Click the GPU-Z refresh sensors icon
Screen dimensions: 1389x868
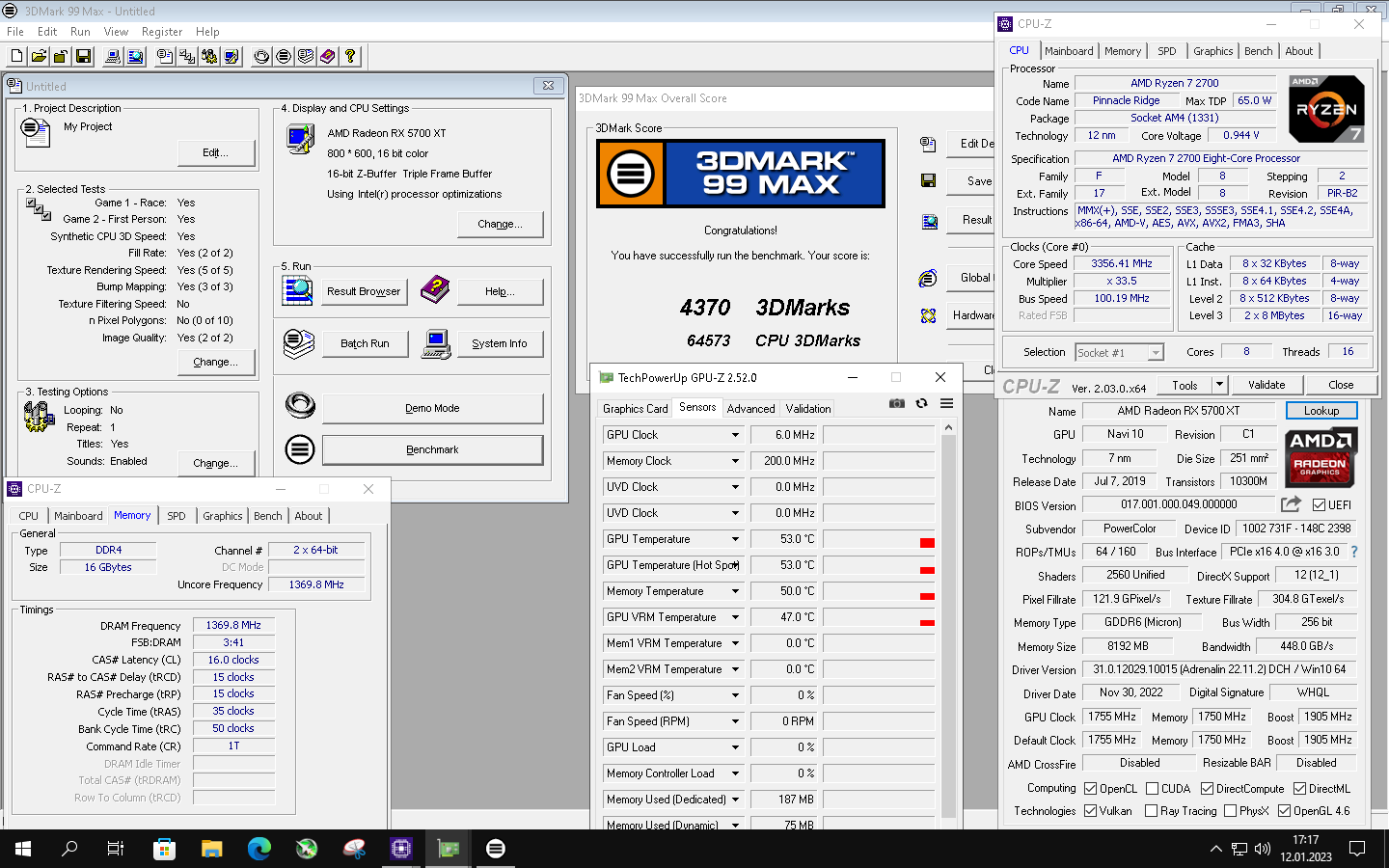click(922, 403)
